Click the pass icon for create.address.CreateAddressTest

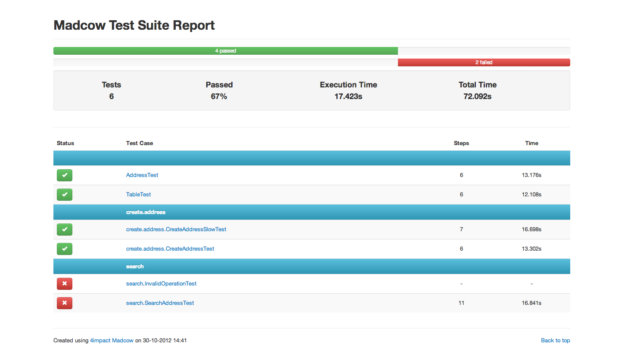64,249
